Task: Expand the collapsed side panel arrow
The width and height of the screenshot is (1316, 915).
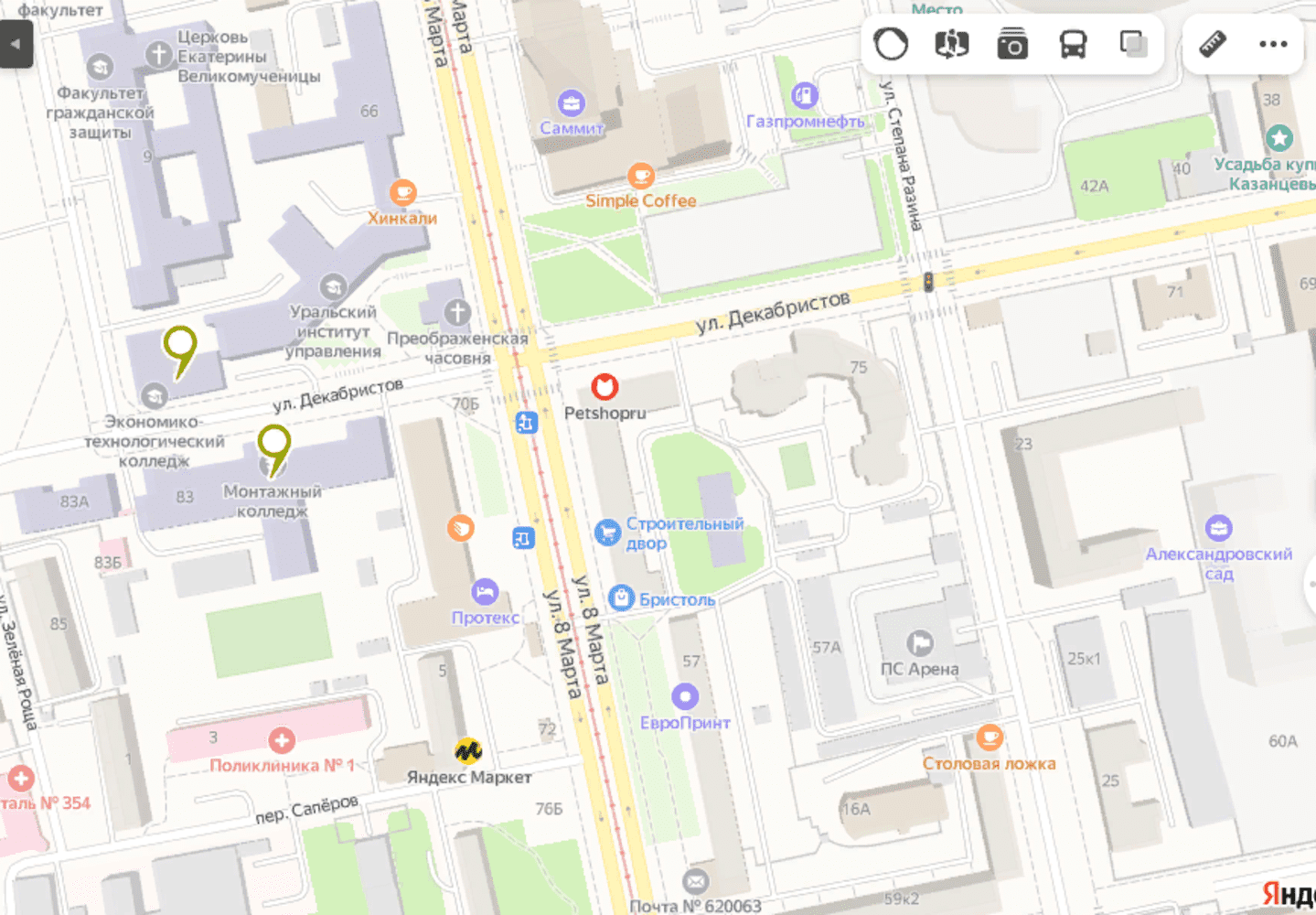Action: (x=16, y=44)
